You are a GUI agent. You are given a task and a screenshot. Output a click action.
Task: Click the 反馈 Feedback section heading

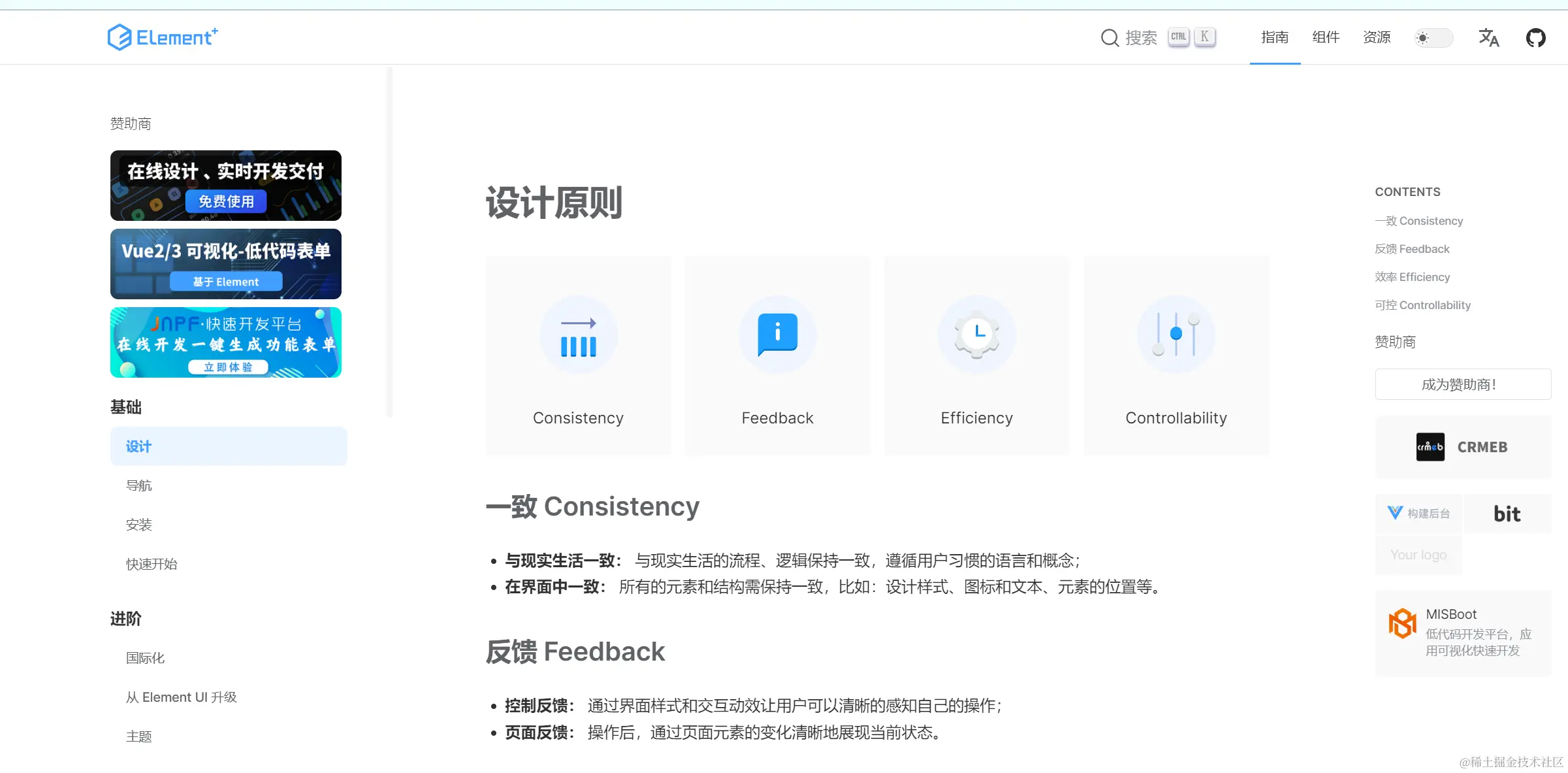click(575, 651)
